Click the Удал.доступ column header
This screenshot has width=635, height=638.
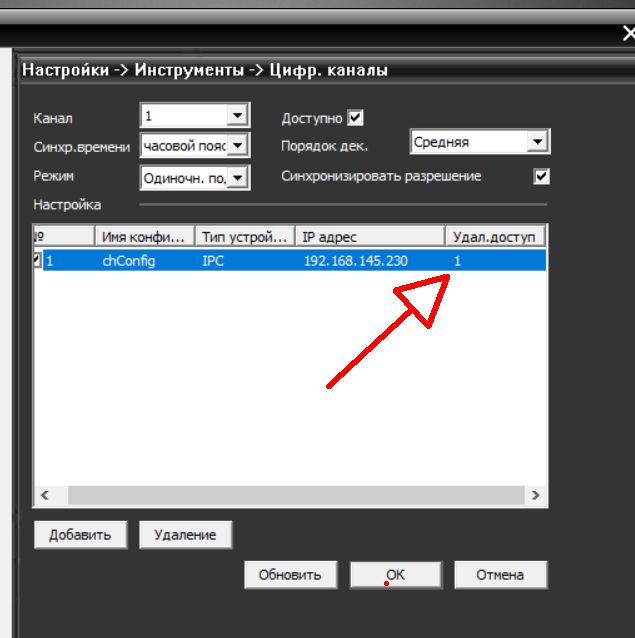click(x=494, y=237)
